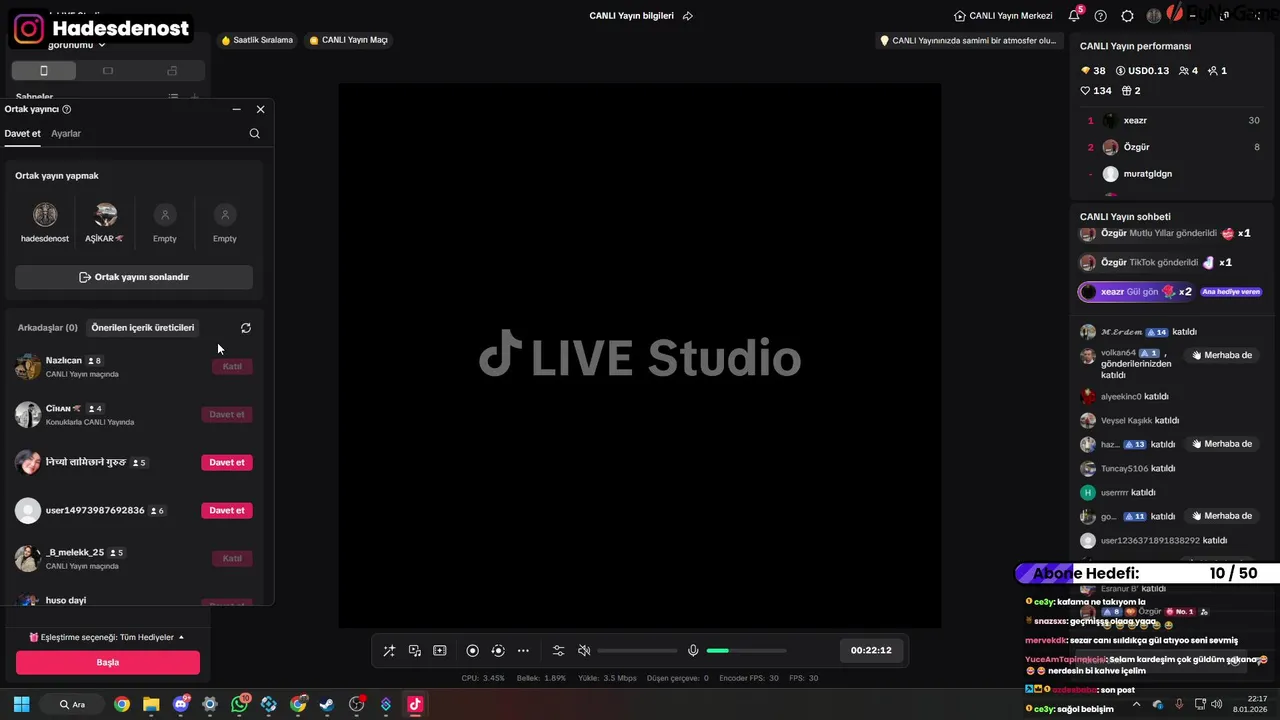1280x720 pixels.
Task: Open WhatsApp from the taskbar
Action: pyautogui.click(x=240, y=704)
